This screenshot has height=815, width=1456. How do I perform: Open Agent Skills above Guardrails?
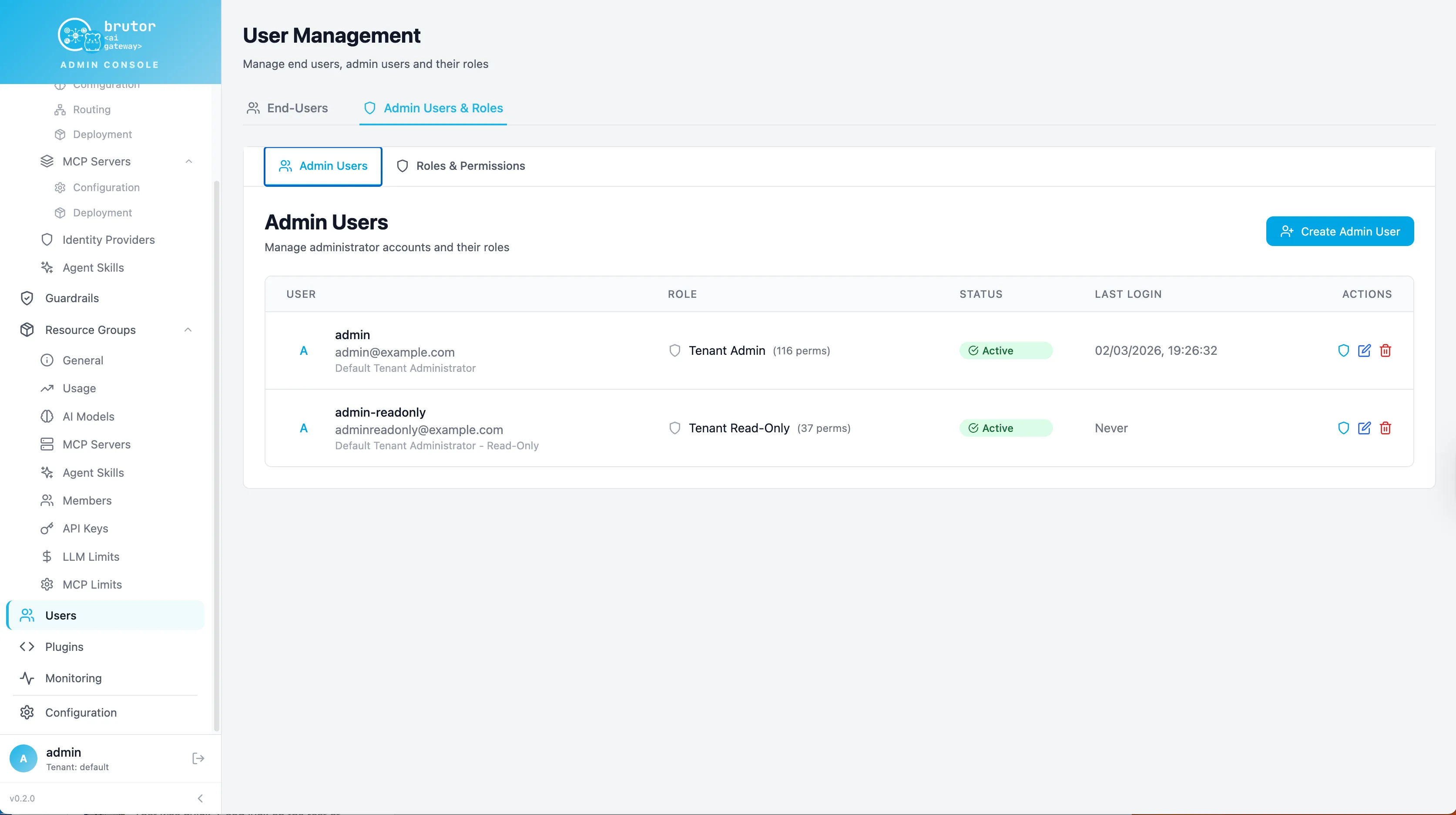[x=82, y=268]
